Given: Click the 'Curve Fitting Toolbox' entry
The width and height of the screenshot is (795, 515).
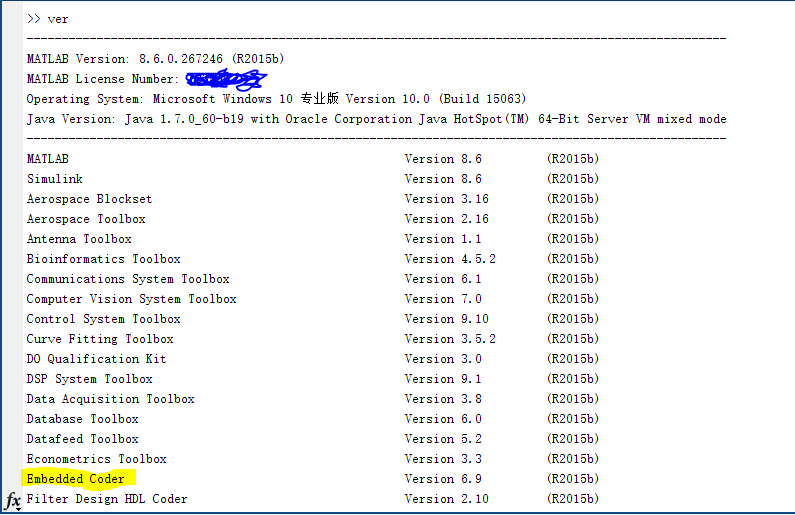Looking at the screenshot, I should [x=100, y=339].
